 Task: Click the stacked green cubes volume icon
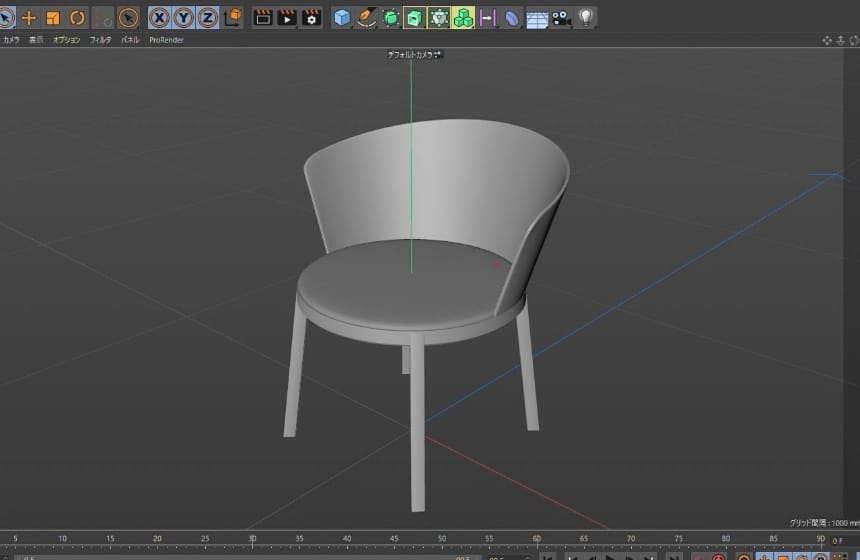(x=463, y=18)
